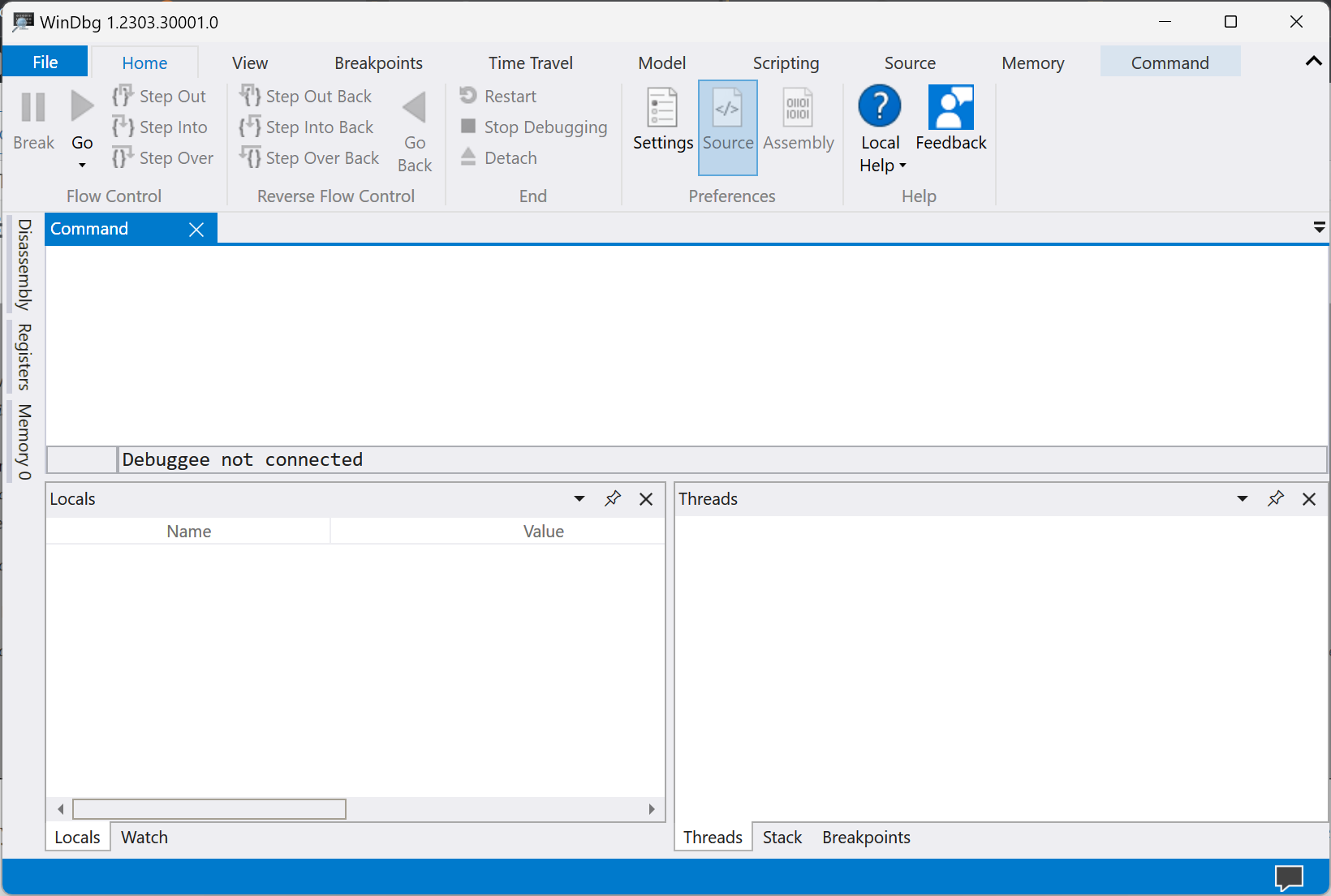Open the document tab list dropdown
Screen dimensions: 1331x896
tap(1319, 228)
